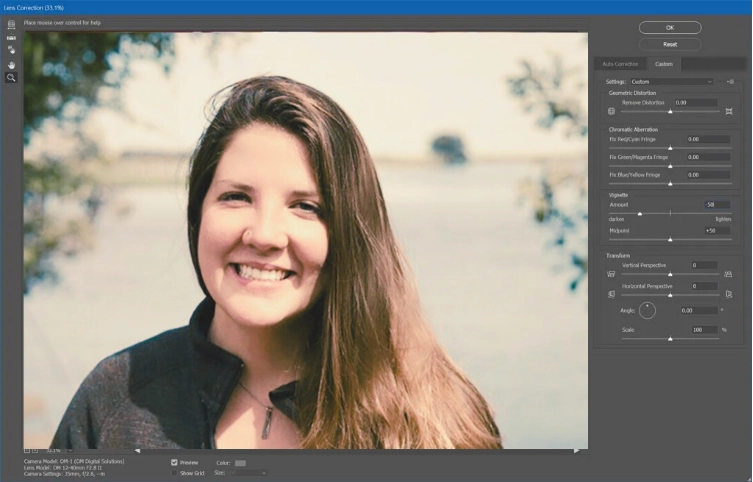Click the barrel distortion icon

point(611,111)
